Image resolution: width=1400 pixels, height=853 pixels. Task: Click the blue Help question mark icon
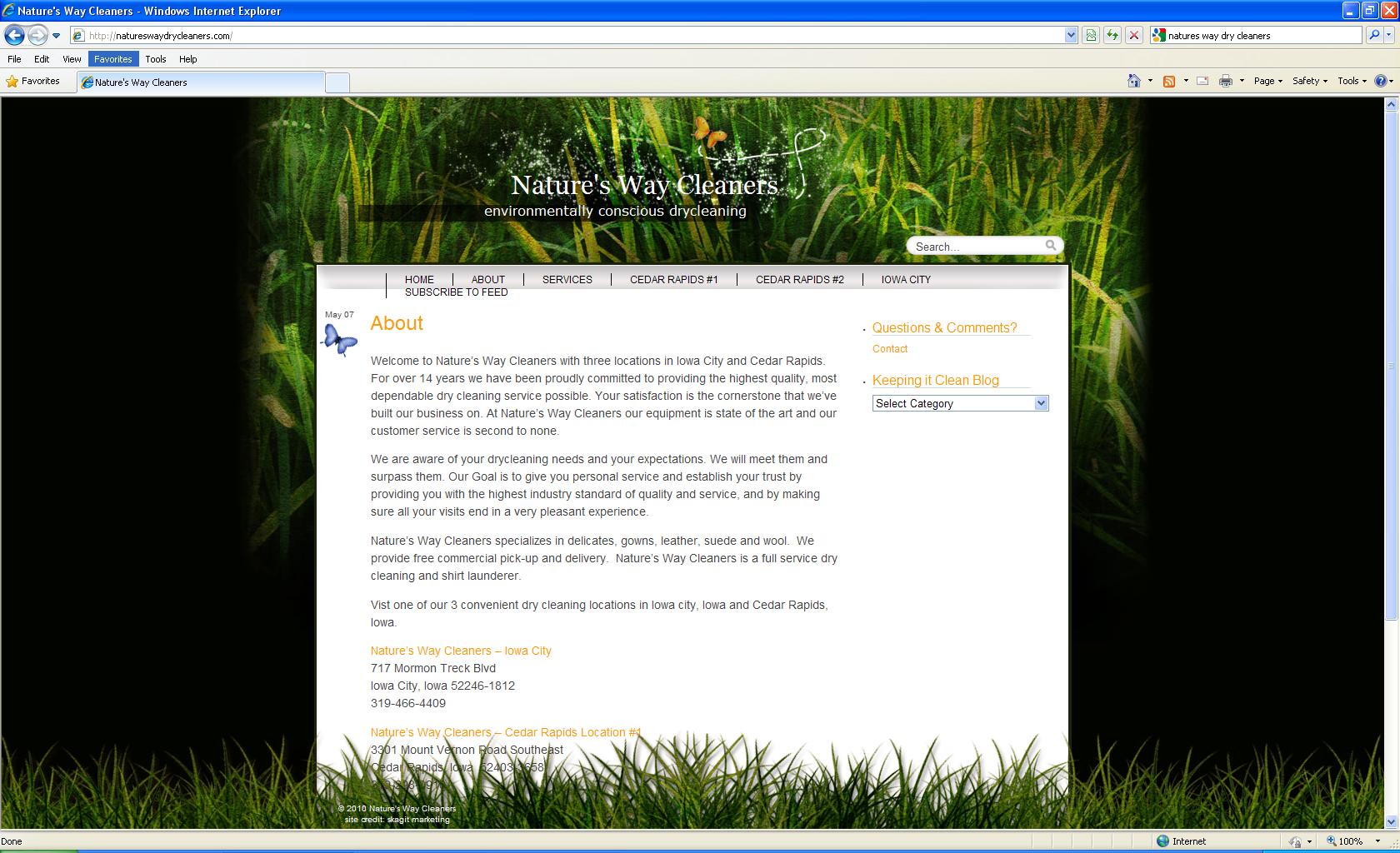coord(1380,81)
